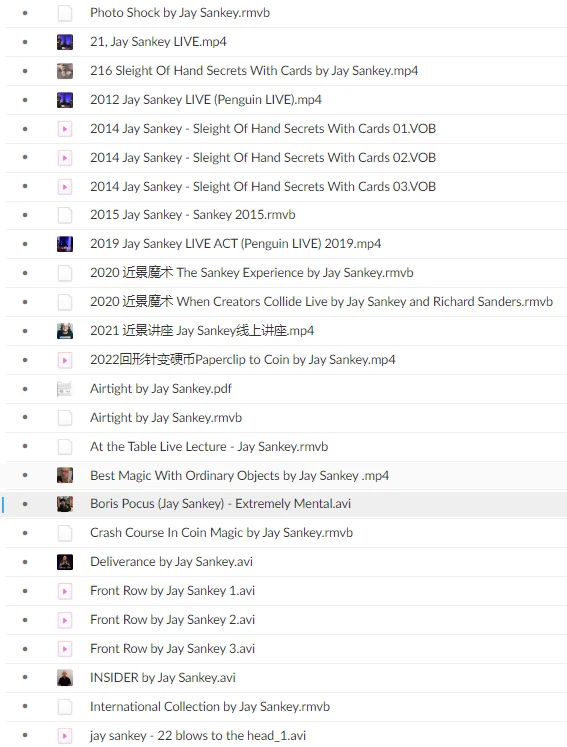Click the thumbnail of 216 Sleight Of Hand Secrets mp4
The height and width of the screenshot is (747, 567).
(65, 71)
